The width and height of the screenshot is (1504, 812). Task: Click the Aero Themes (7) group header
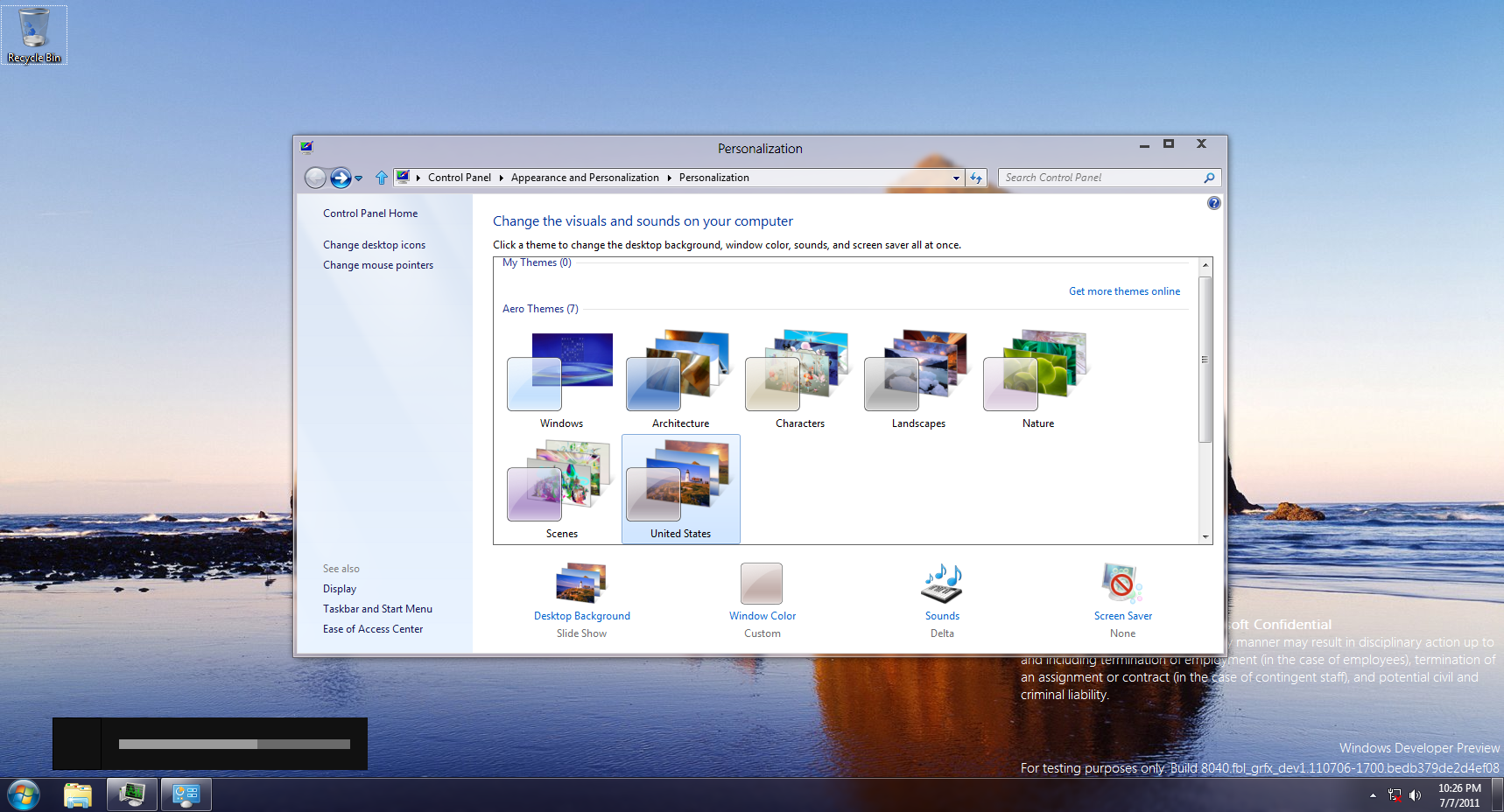540,309
